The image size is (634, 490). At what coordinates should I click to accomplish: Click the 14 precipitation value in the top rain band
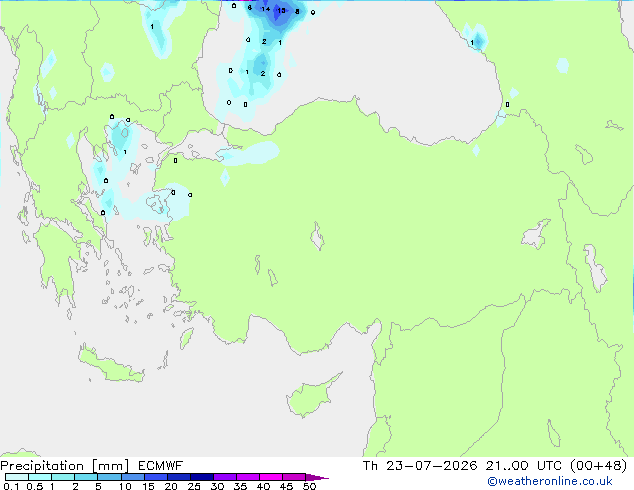coord(265,9)
